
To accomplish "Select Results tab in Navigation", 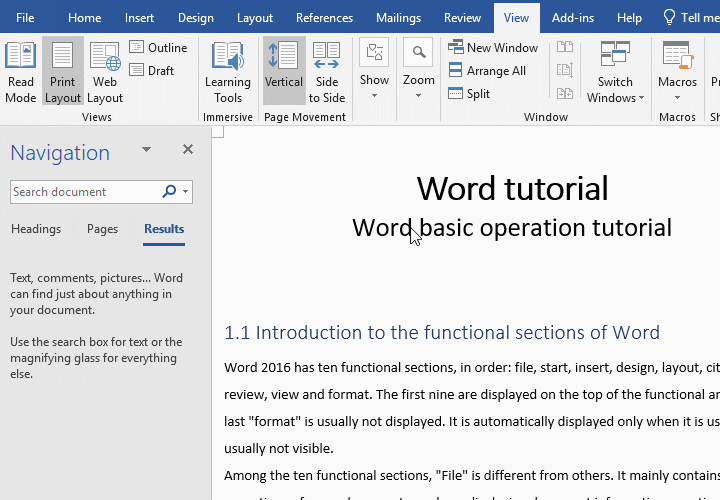I will [x=164, y=229].
